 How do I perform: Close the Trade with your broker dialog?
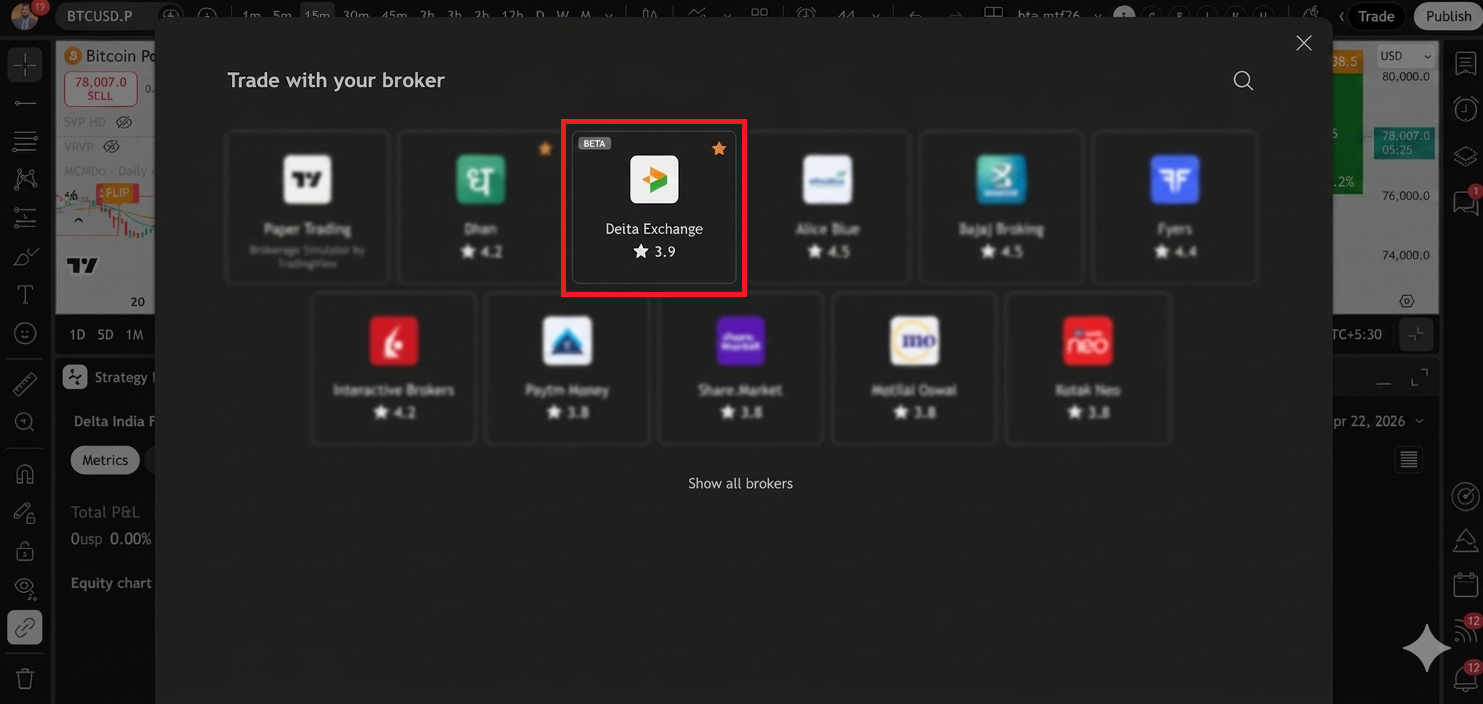click(1304, 43)
